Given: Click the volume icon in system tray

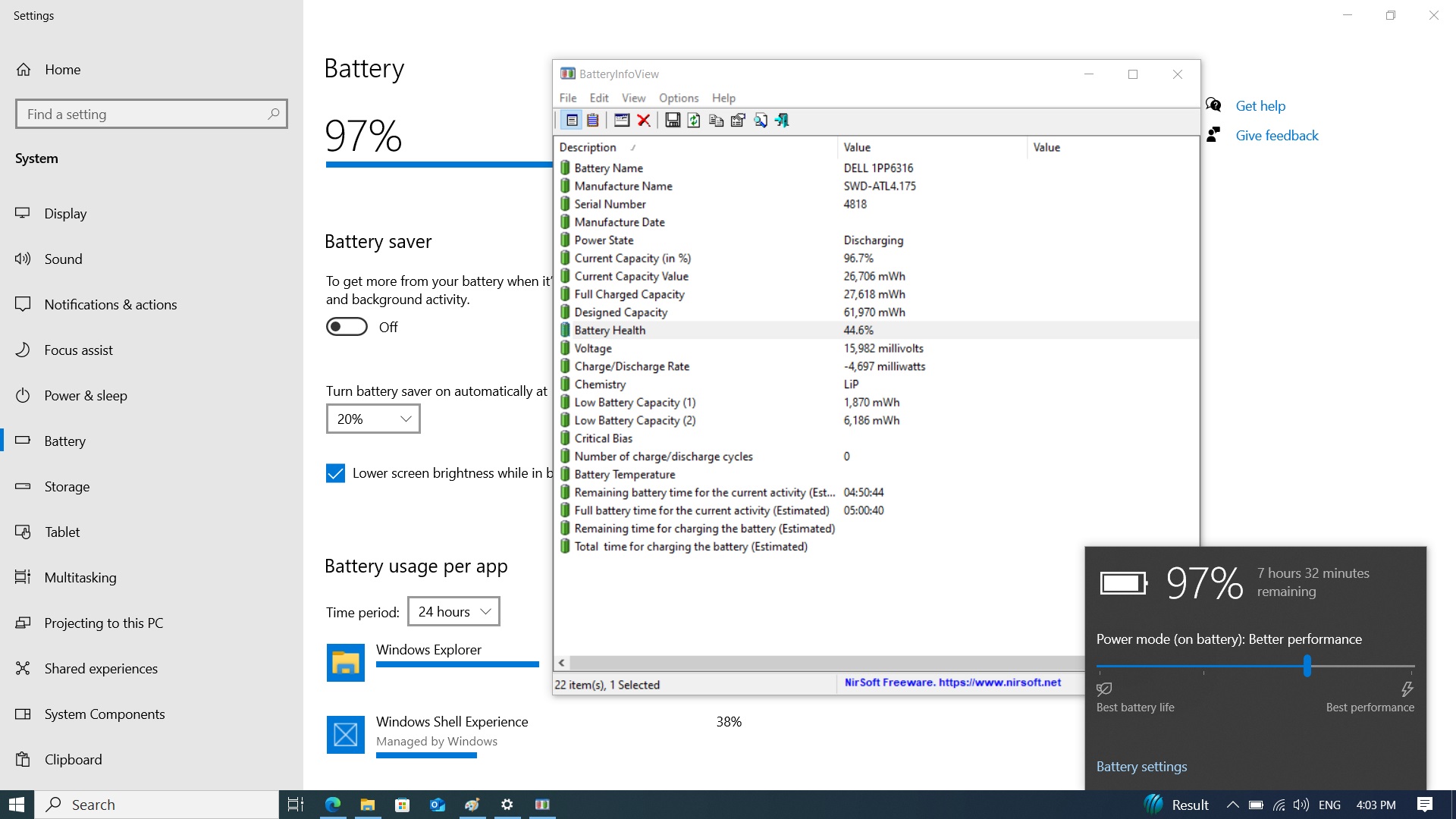Looking at the screenshot, I should pyautogui.click(x=1301, y=805).
